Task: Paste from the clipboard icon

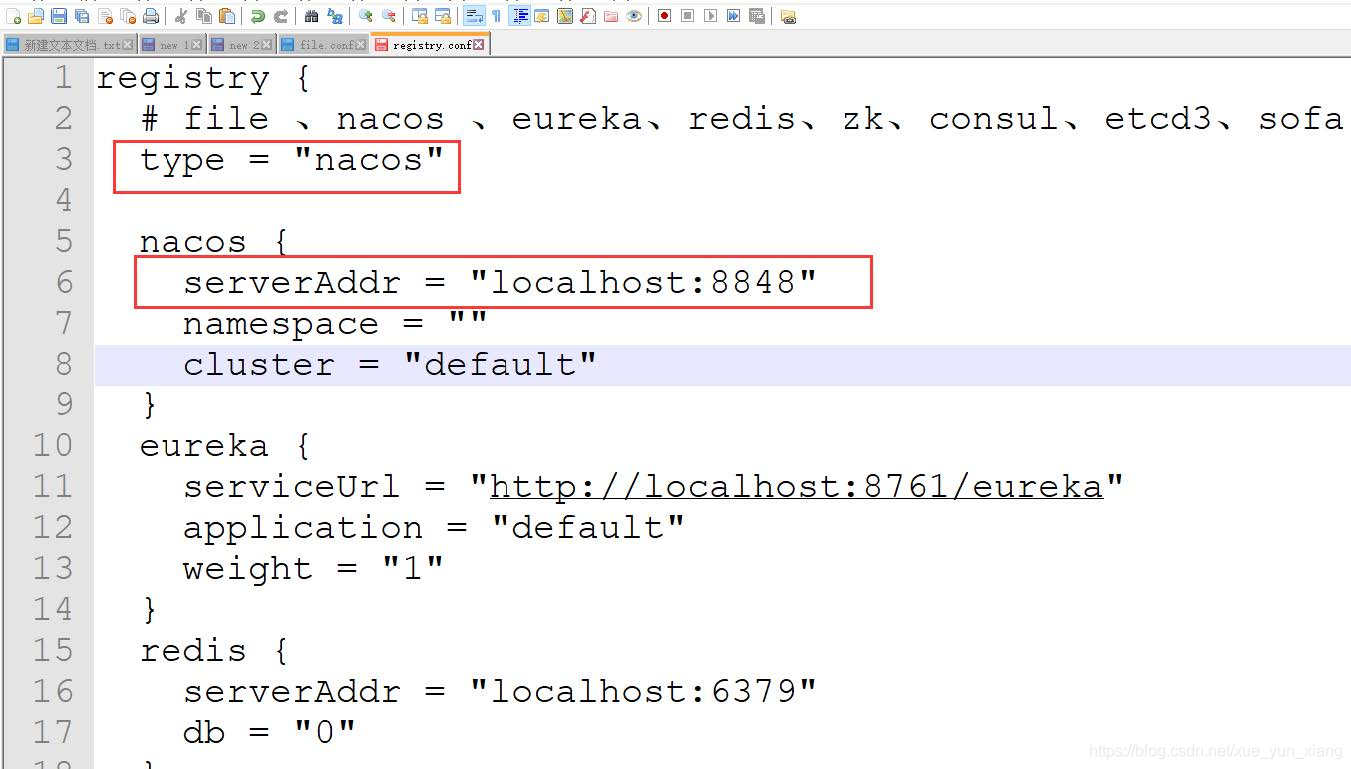Action: [x=227, y=16]
